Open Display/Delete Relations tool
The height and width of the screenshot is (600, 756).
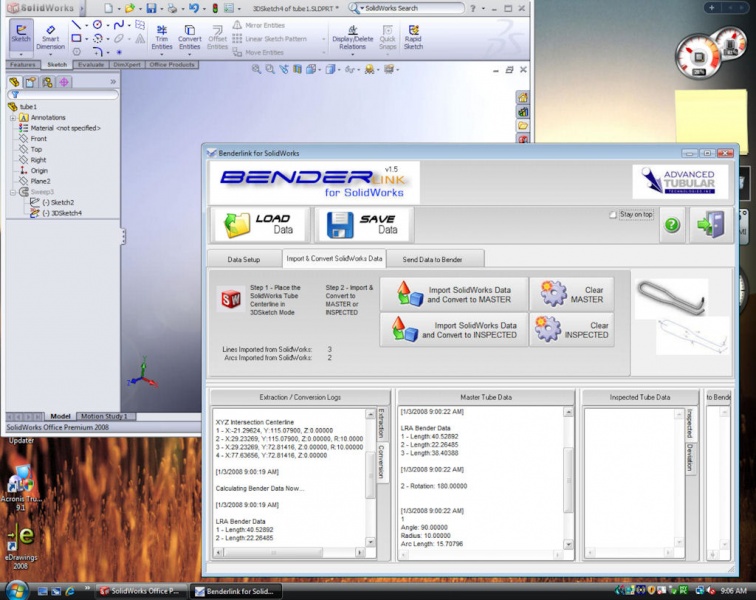(x=350, y=35)
